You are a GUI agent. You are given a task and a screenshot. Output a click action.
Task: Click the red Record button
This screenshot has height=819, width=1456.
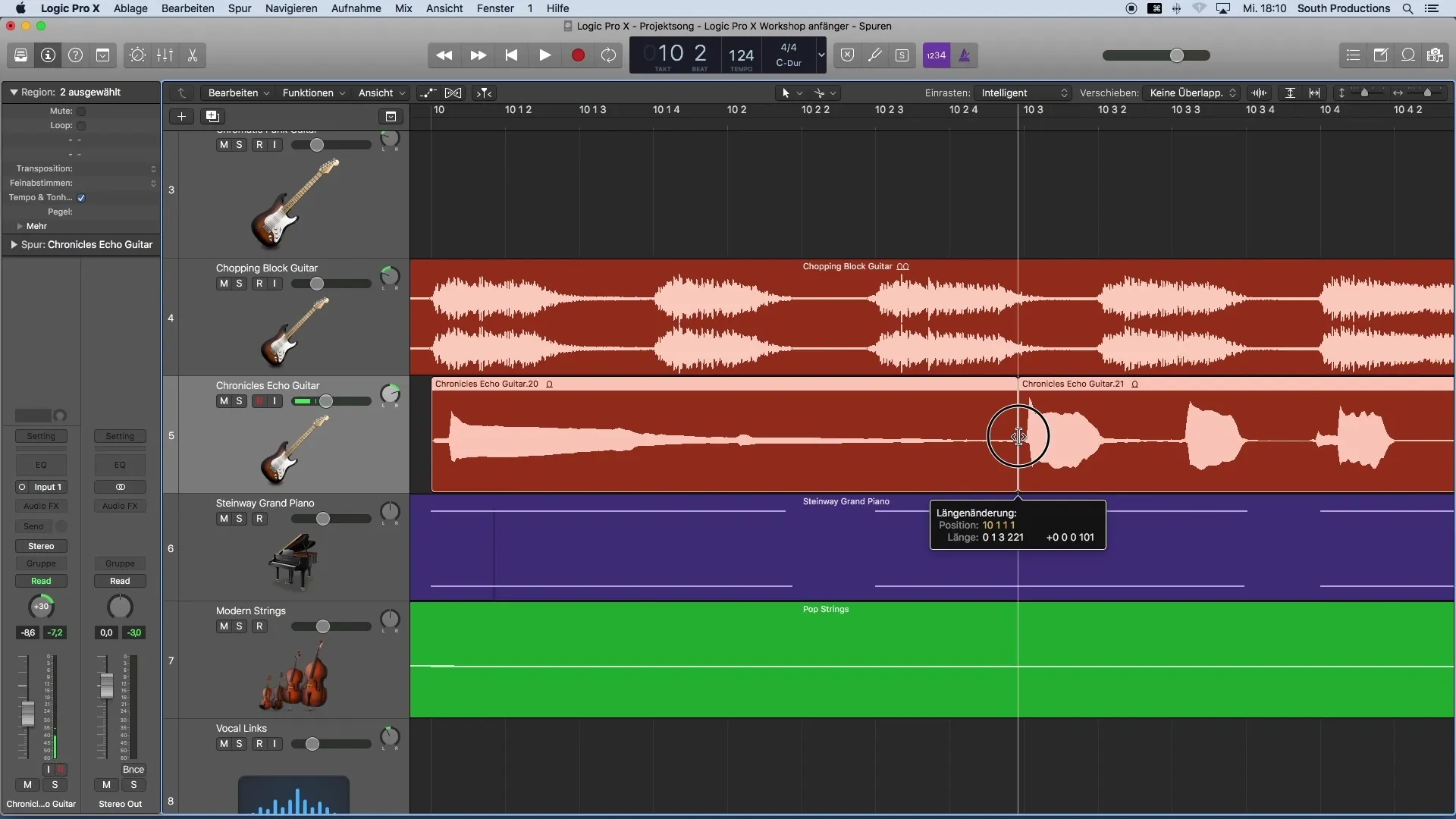[x=578, y=55]
